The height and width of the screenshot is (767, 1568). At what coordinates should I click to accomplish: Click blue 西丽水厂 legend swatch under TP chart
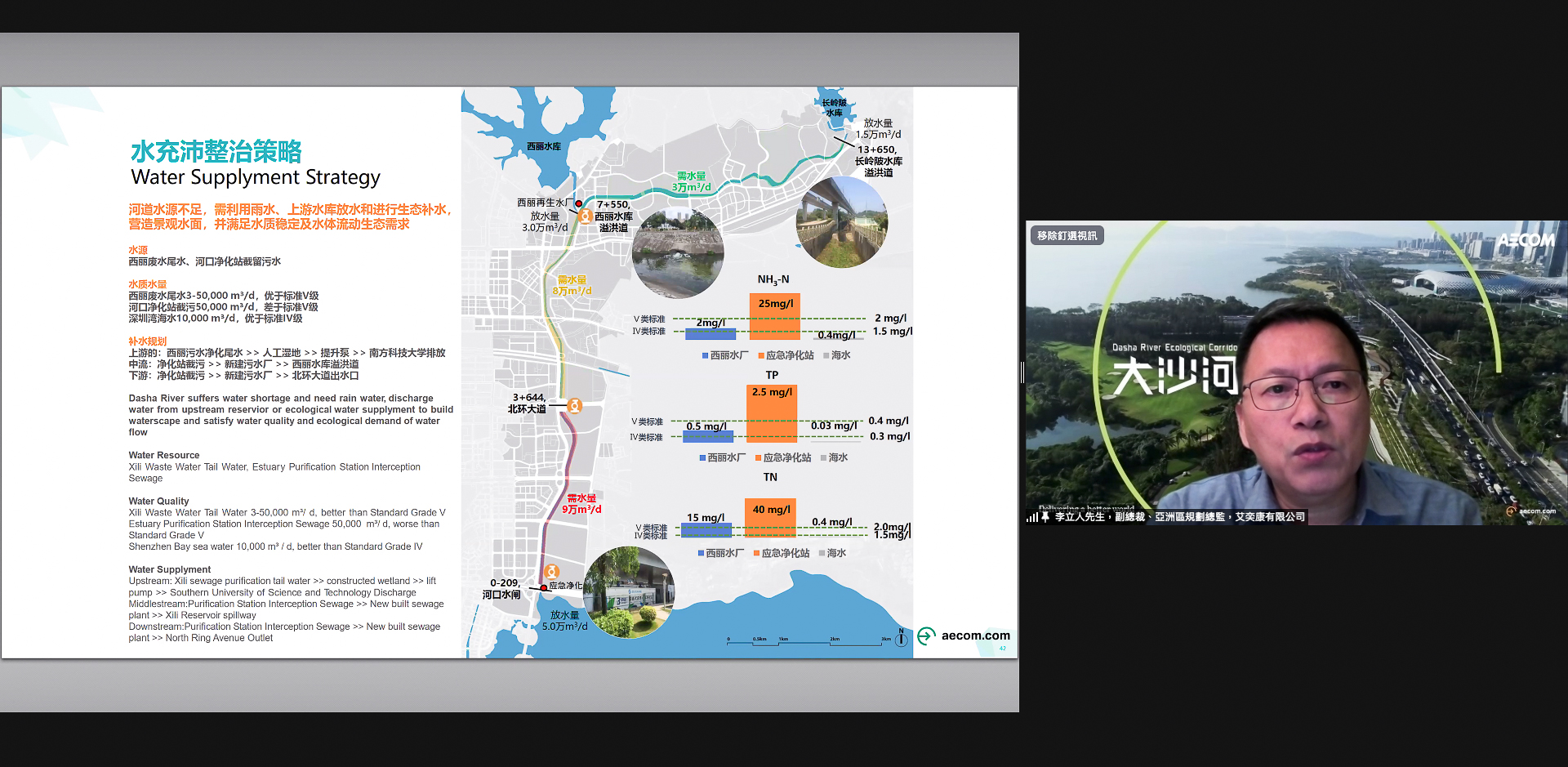(x=702, y=458)
